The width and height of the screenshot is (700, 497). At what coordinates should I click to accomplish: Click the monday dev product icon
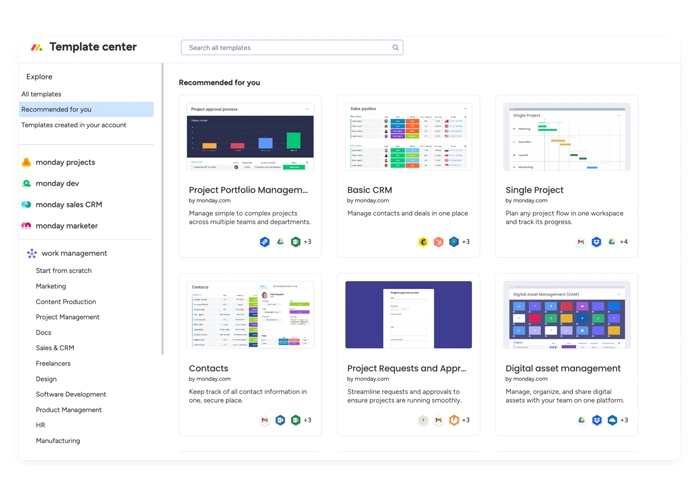[x=26, y=184]
